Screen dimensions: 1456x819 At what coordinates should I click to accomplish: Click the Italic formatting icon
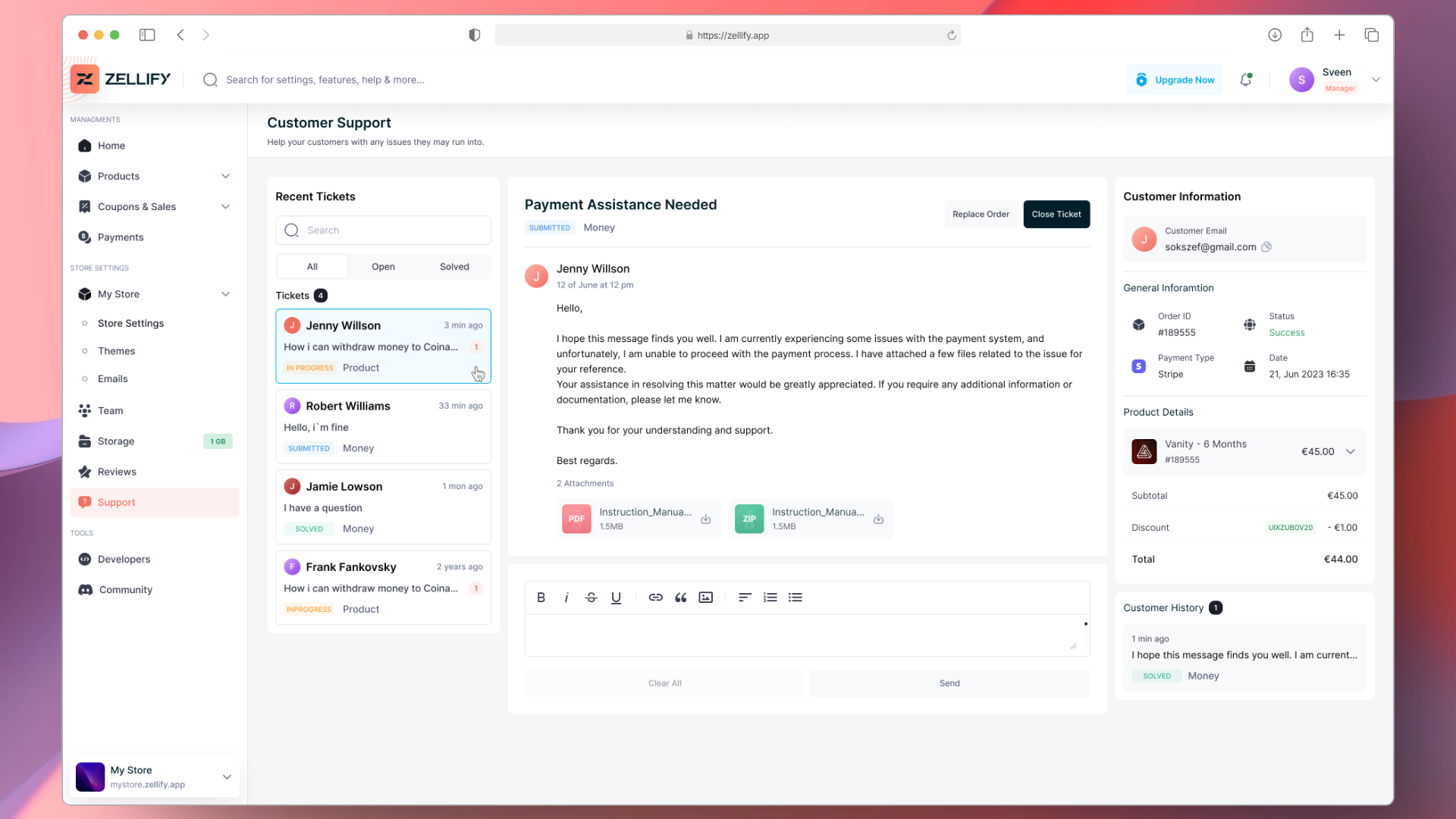[x=566, y=598]
